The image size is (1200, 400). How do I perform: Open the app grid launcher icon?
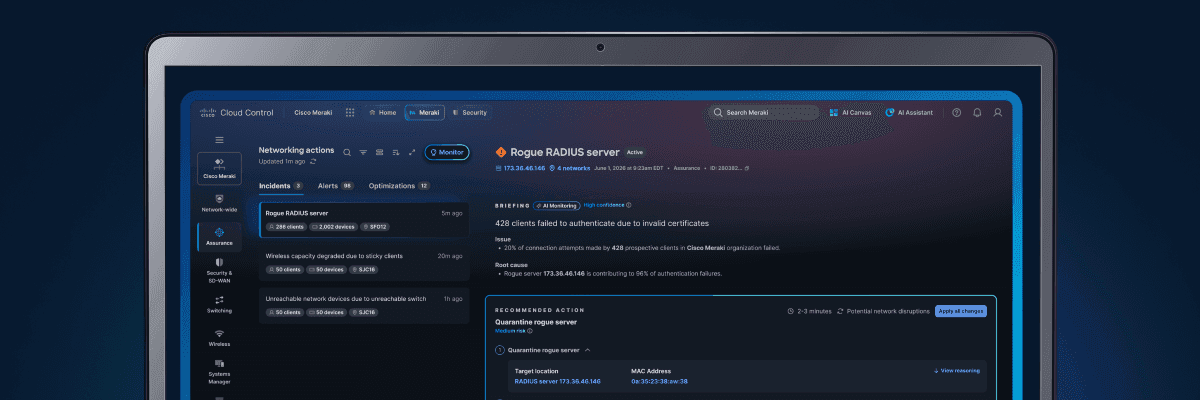(350, 113)
